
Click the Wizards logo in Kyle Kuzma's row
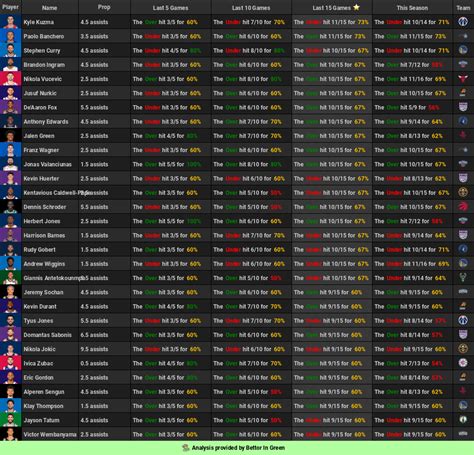point(463,22)
